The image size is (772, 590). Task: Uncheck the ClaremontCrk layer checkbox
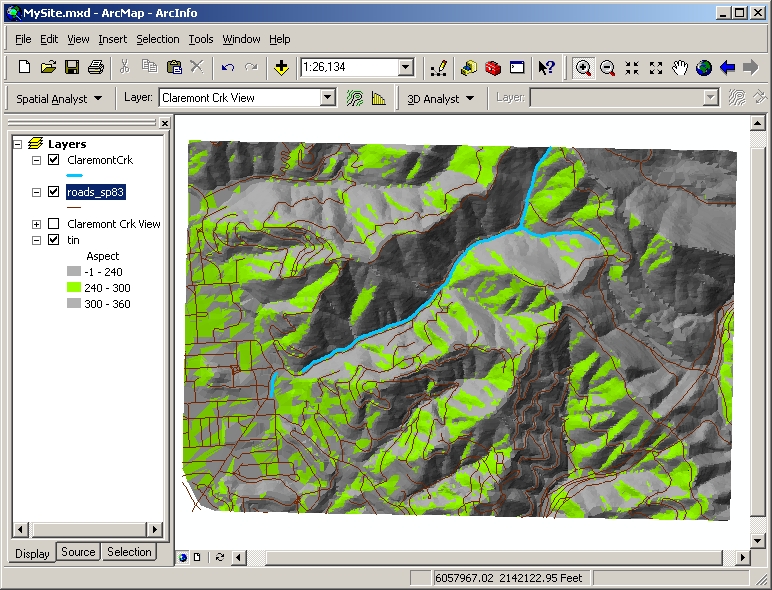54,160
